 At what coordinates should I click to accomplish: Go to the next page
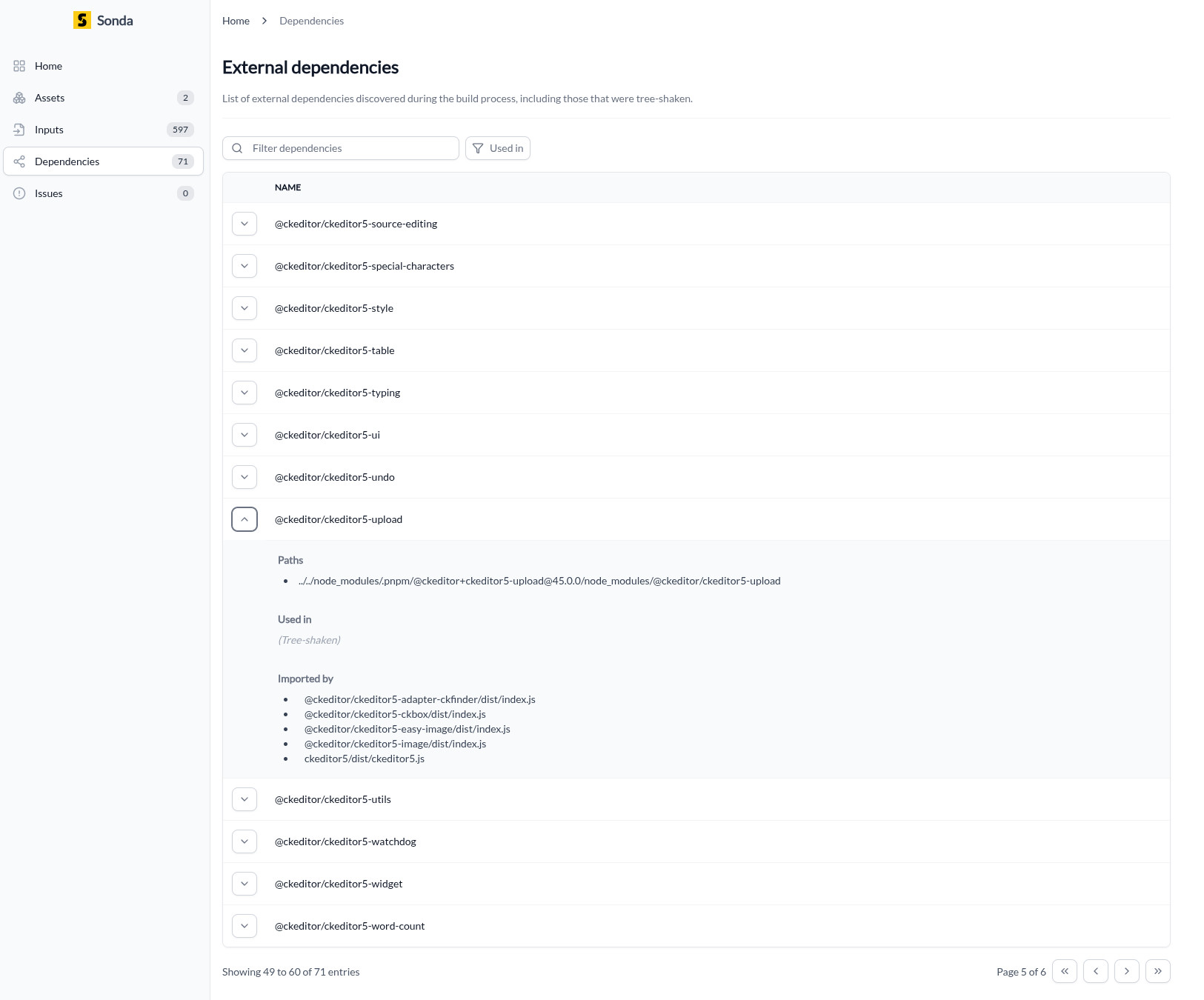[x=1127, y=971]
